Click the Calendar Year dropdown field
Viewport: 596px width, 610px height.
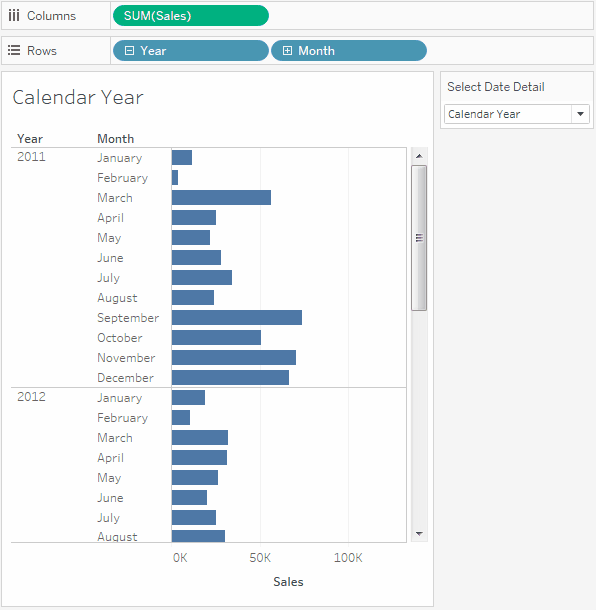point(517,114)
